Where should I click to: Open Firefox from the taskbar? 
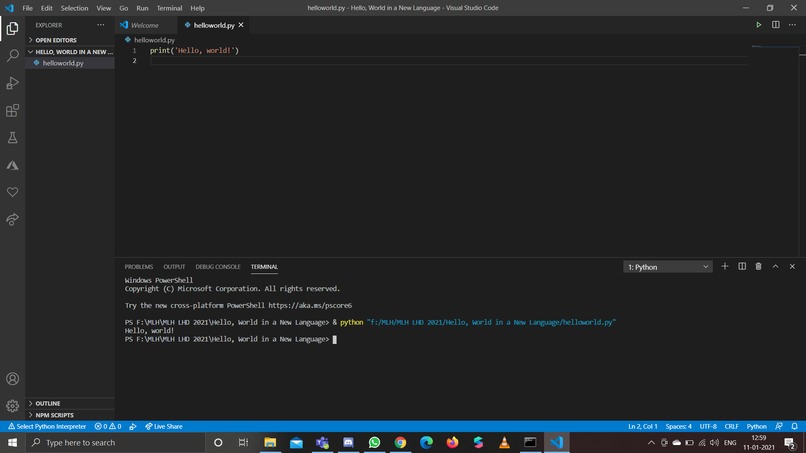click(452, 442)
